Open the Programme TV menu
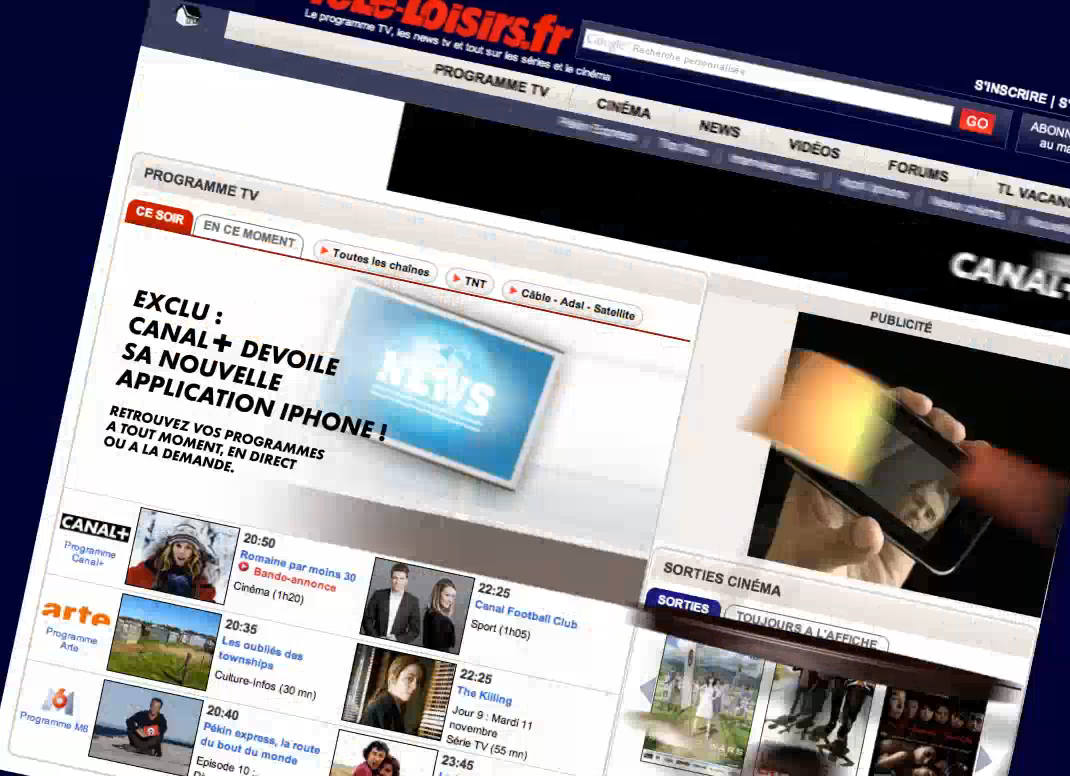The width and height of the screenshot is (1070, 776). point(491,81)
